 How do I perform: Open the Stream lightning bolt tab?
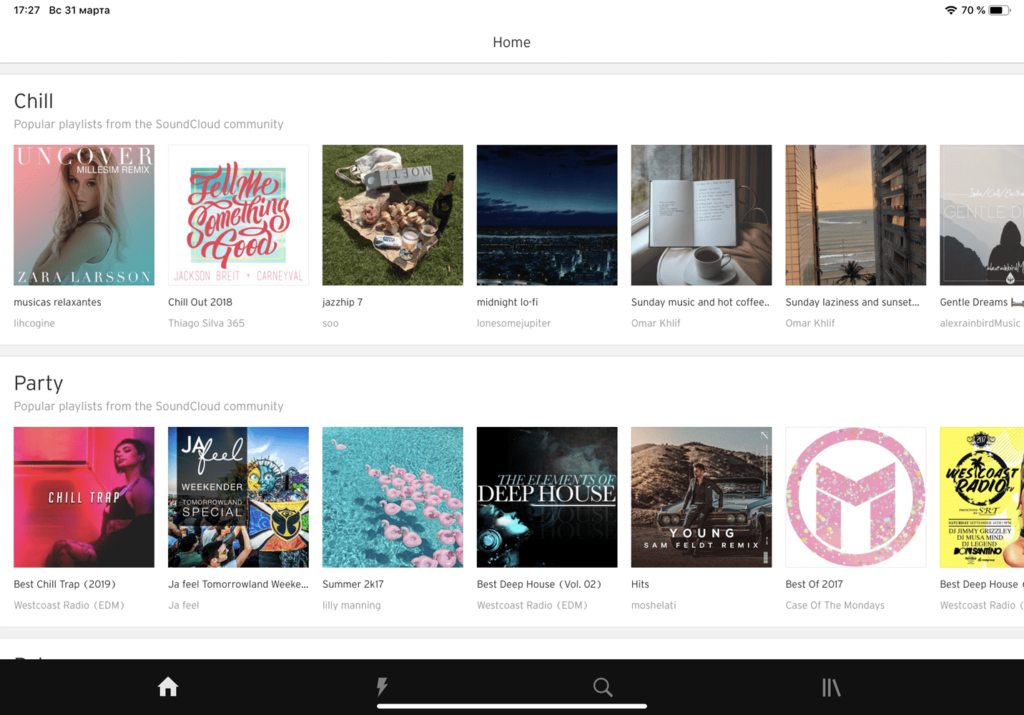(381, 687)
